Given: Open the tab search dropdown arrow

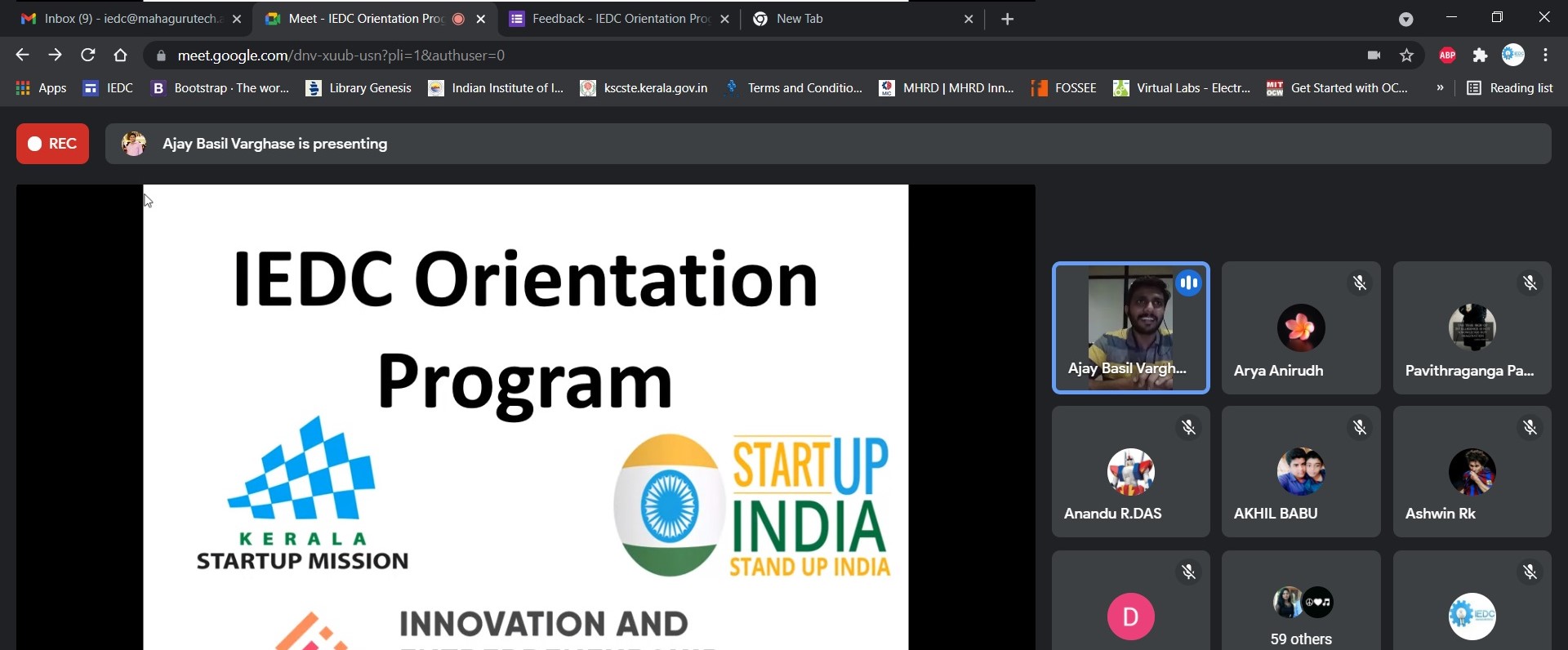Looking at the screenshot, I should pos(1405,19).
